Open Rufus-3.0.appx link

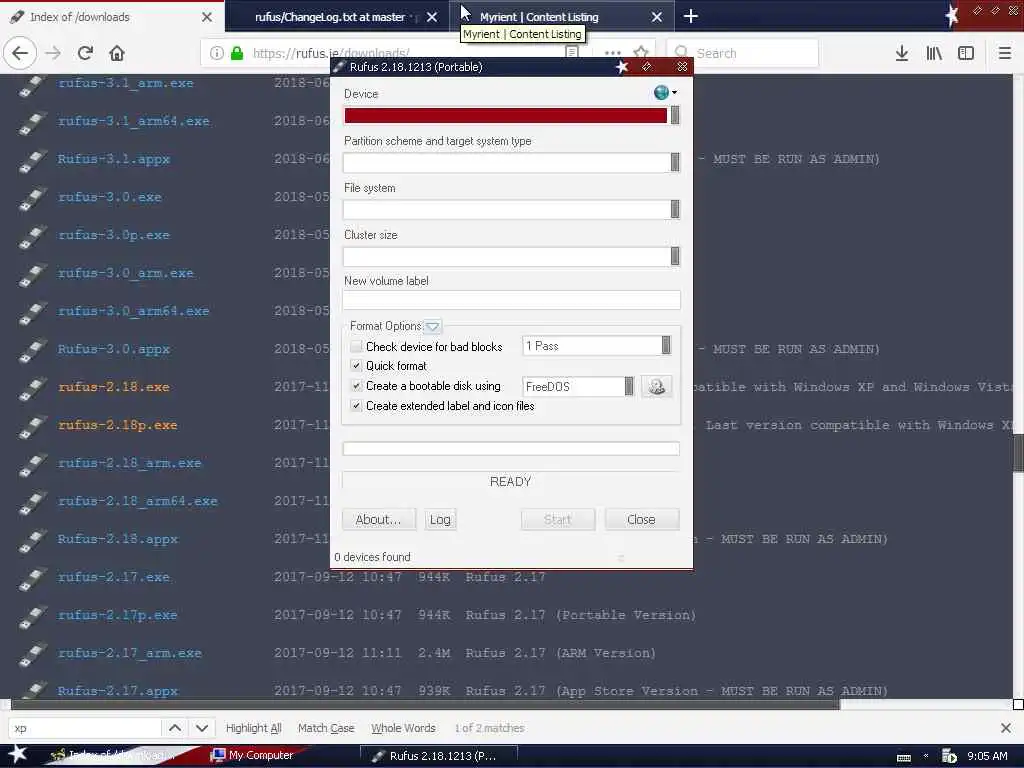coord(114,349)
